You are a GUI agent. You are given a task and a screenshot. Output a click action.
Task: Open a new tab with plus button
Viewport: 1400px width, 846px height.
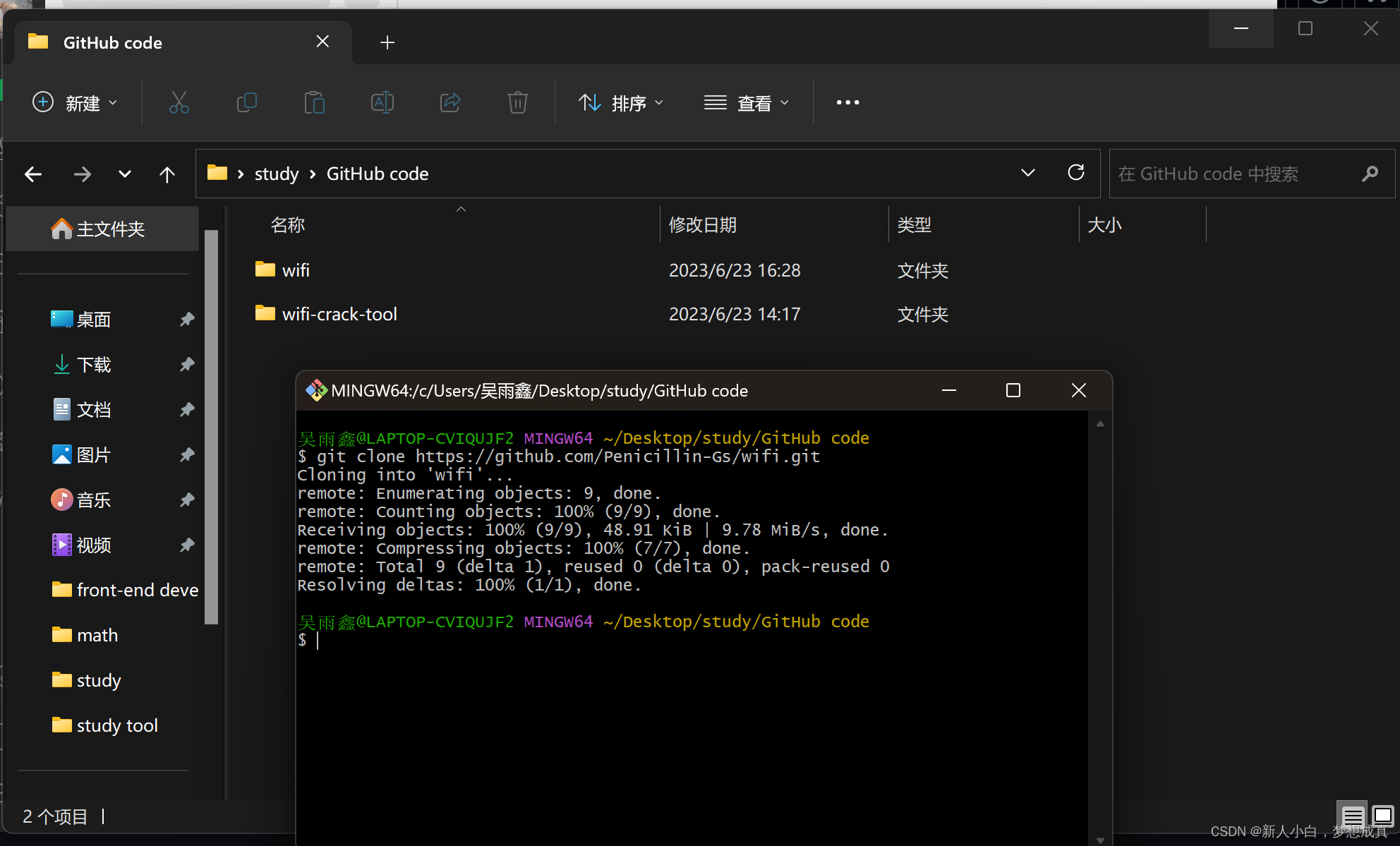(387, 43)
